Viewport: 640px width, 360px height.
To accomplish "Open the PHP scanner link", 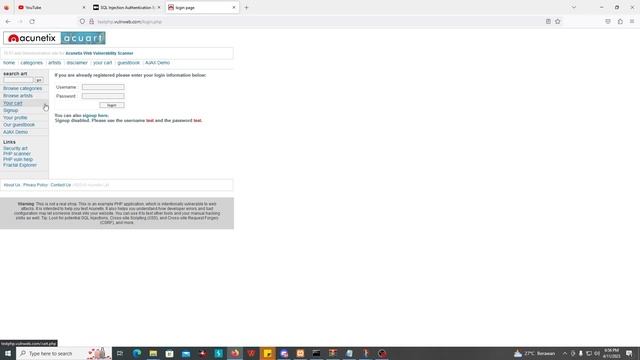I will tap(17, 154).
